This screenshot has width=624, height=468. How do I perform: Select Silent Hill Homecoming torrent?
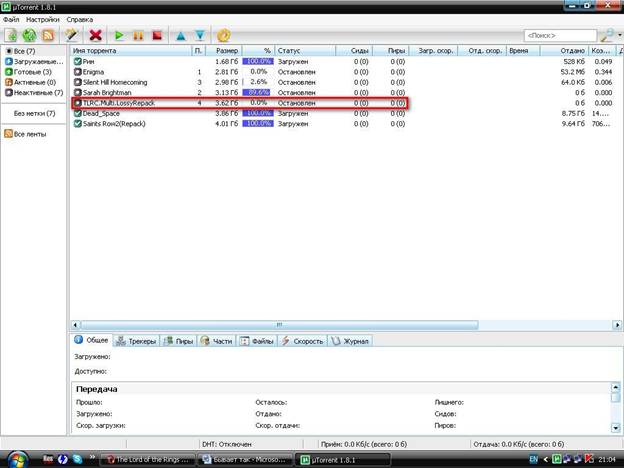(x=344, y=82)
